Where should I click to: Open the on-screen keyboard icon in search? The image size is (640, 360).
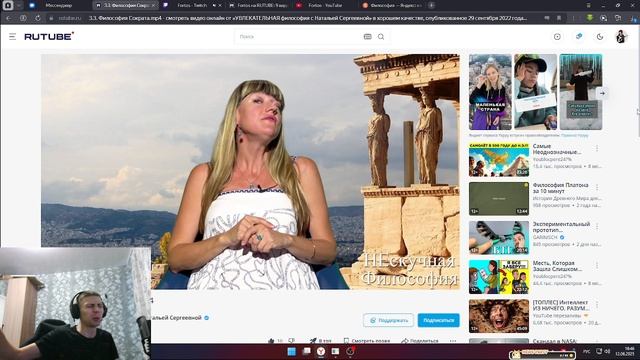(x=367, y=37)
